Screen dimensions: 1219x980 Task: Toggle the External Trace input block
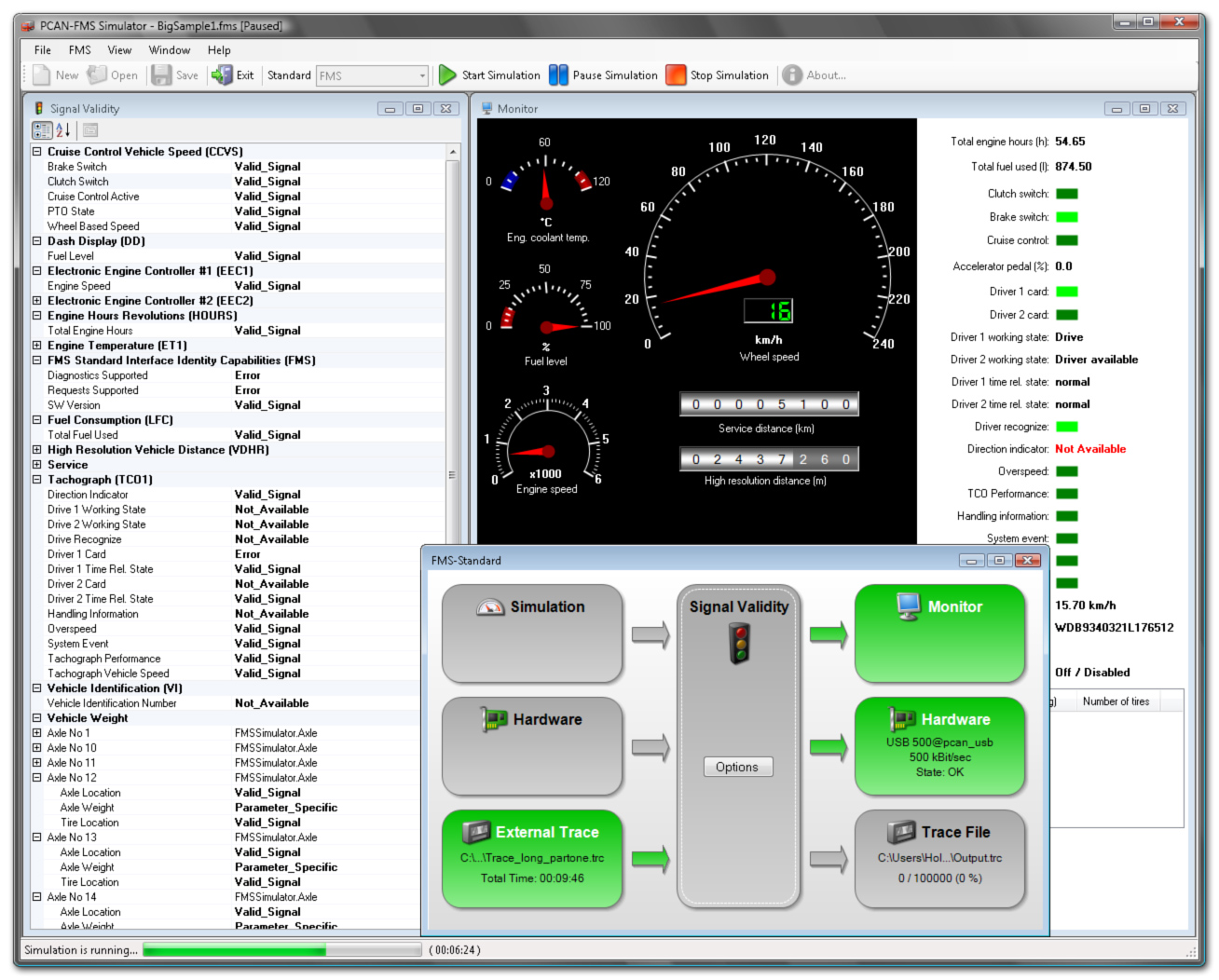click(532, 858)
